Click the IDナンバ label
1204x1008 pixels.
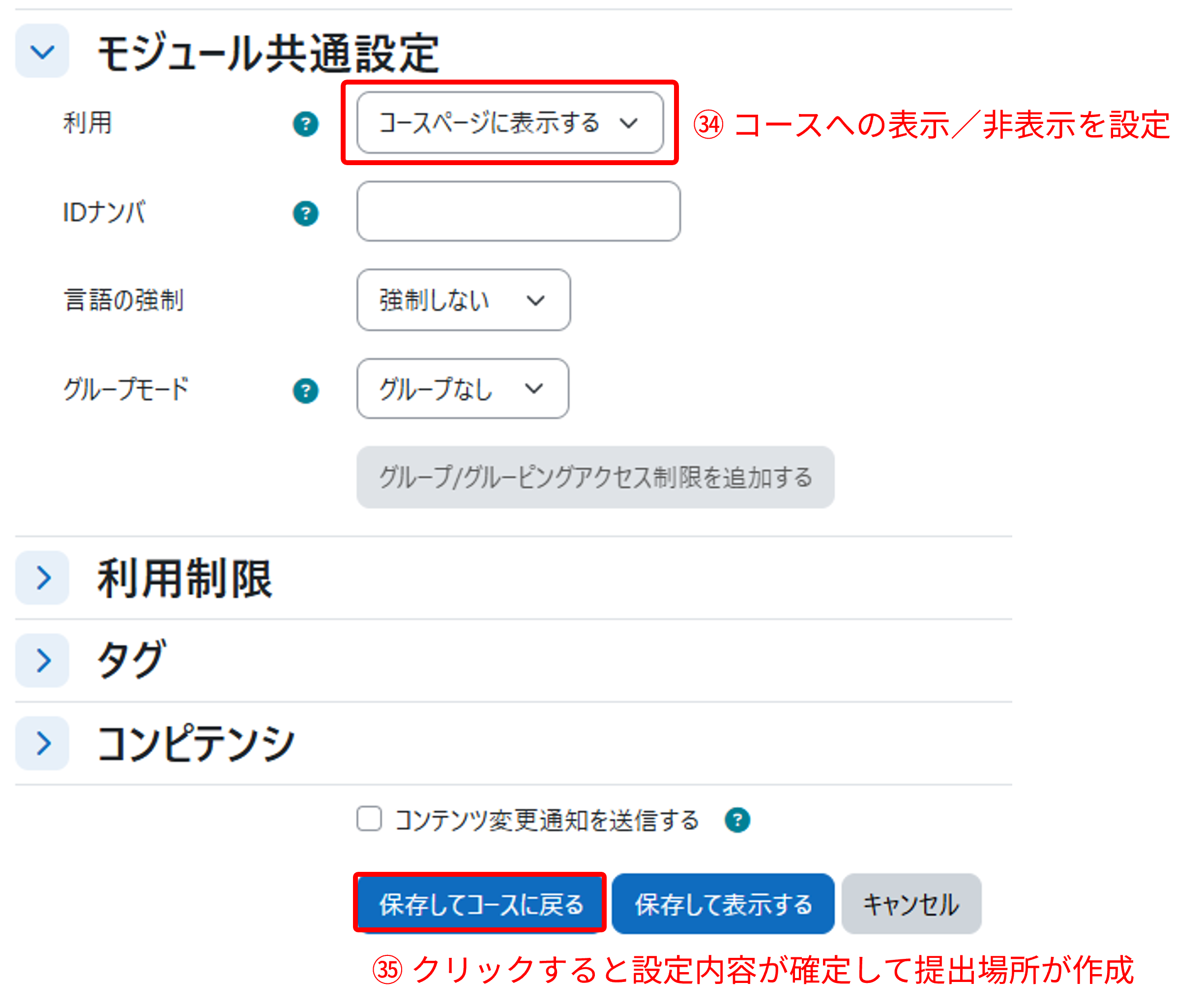click(x=104, y=212)
